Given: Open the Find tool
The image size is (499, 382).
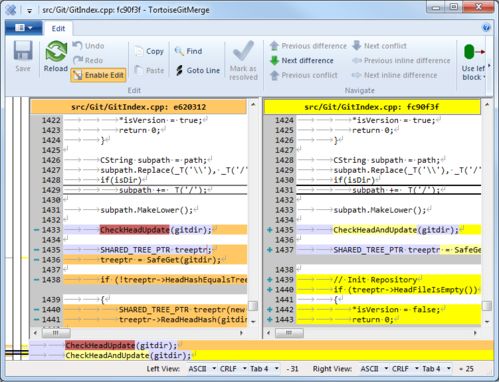Looking at the screenshot, I should pyautogui.click(x=189, y=51).
